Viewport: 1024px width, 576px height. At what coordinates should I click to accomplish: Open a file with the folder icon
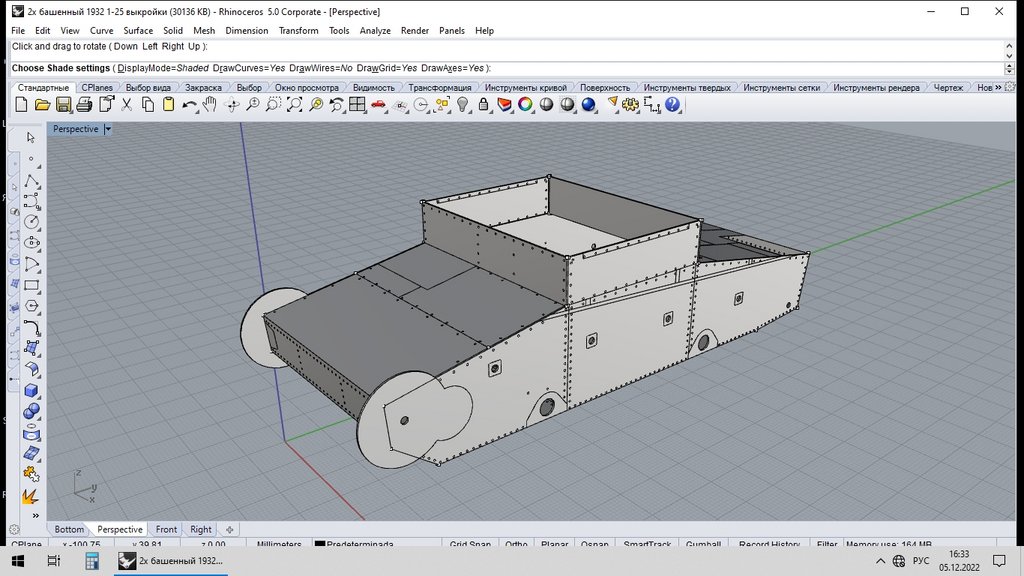(x=42, y=104)
